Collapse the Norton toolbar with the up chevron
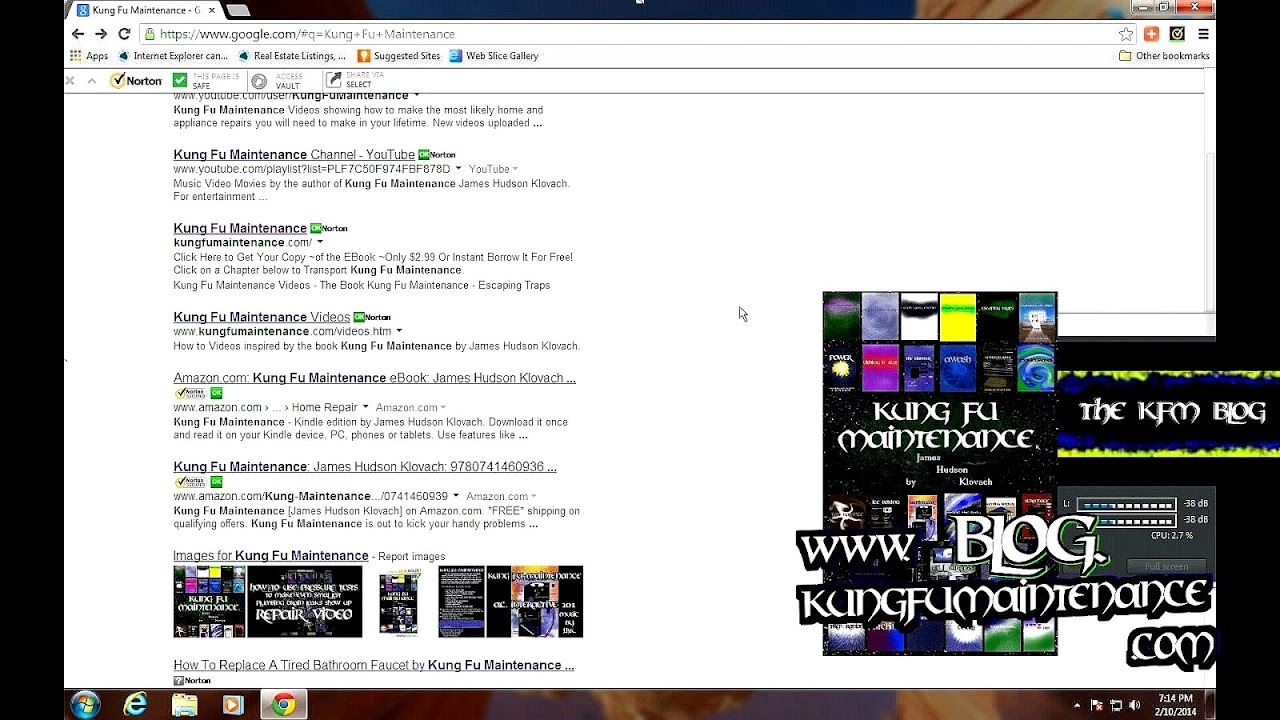The image size is (1280, 720). [x=91, y=81]
